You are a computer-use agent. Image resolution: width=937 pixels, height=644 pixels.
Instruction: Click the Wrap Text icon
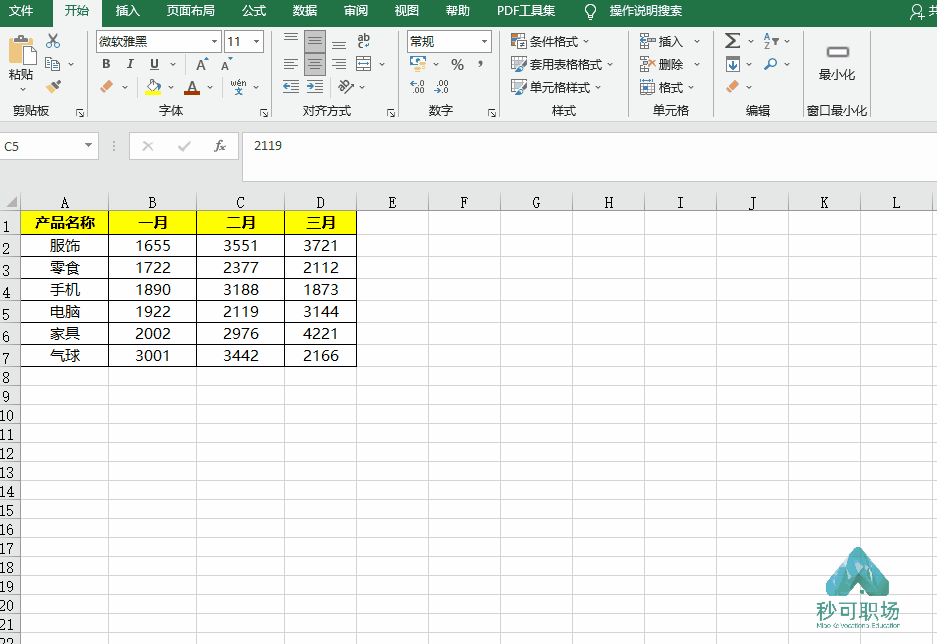click(363, 41)
